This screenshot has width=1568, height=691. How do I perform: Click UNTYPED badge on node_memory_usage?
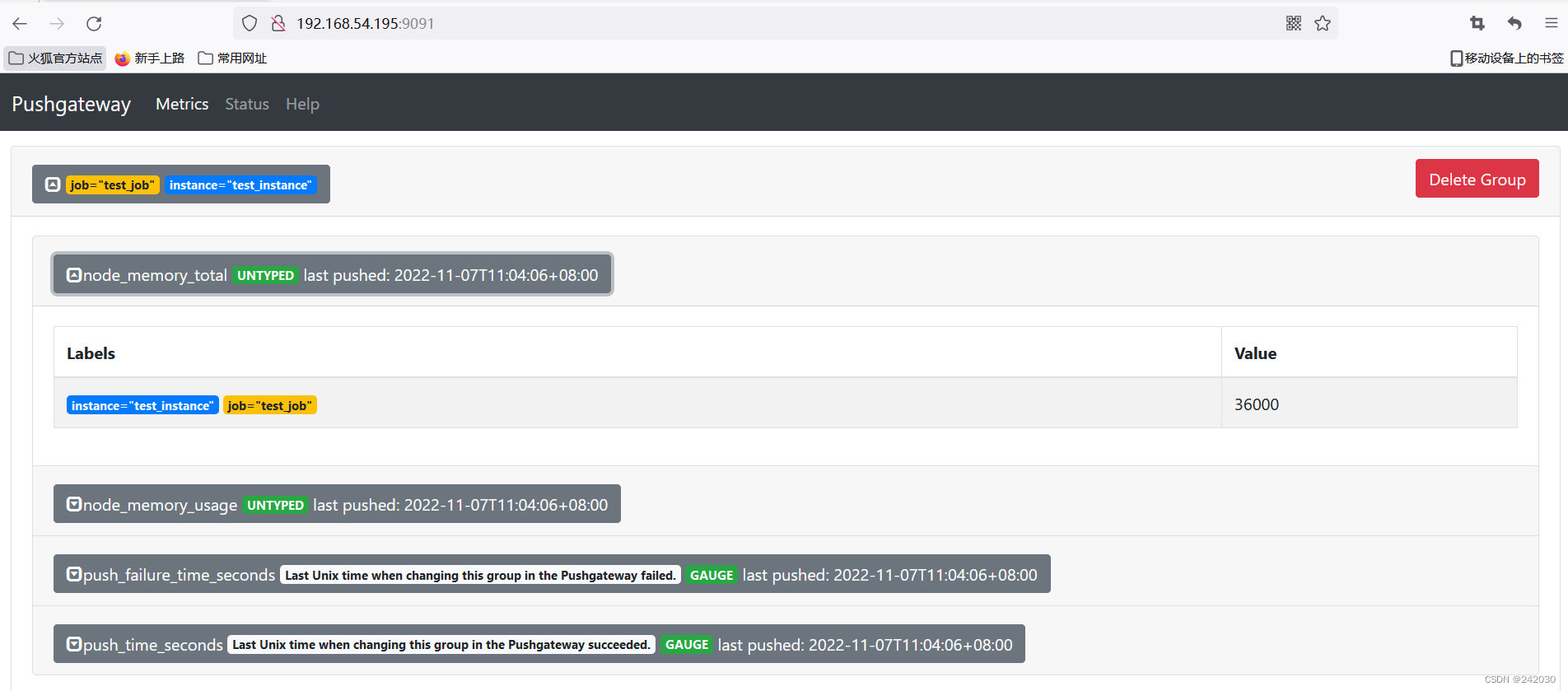275,505
